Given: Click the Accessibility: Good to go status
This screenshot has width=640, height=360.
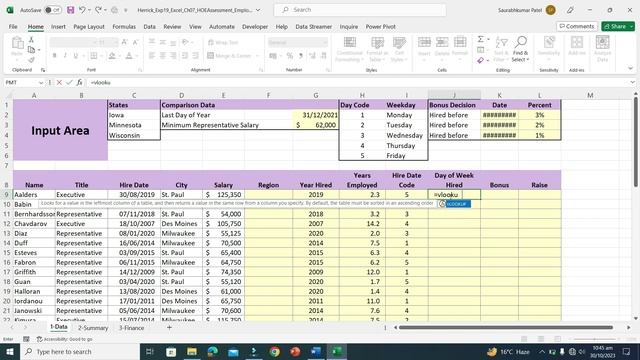Looking at the screenshot, I should pyautogui.click(x=64, y=339).
